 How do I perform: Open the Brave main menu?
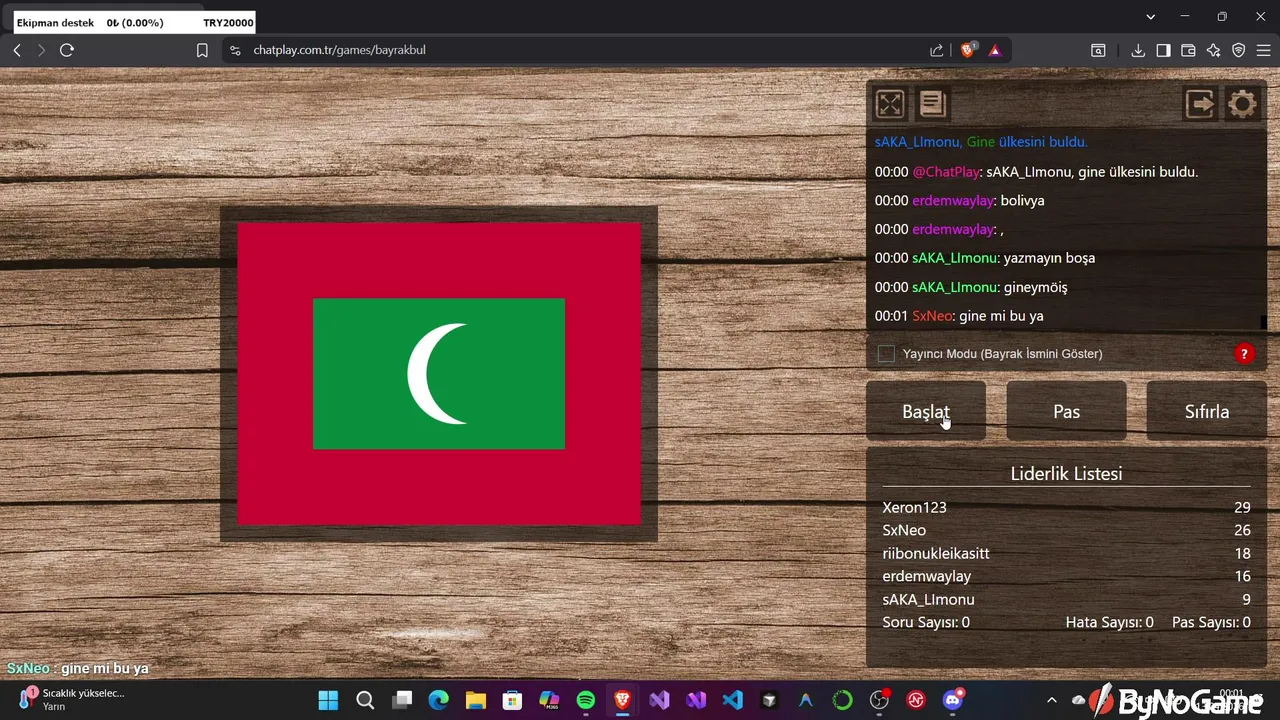coord(1264,50)
